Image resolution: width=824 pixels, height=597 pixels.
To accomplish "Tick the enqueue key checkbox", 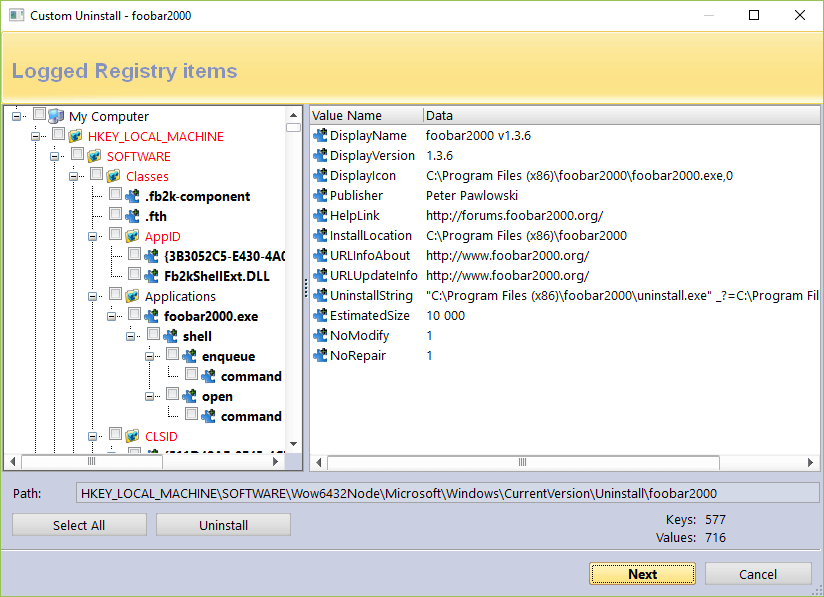I will (172, 353).
